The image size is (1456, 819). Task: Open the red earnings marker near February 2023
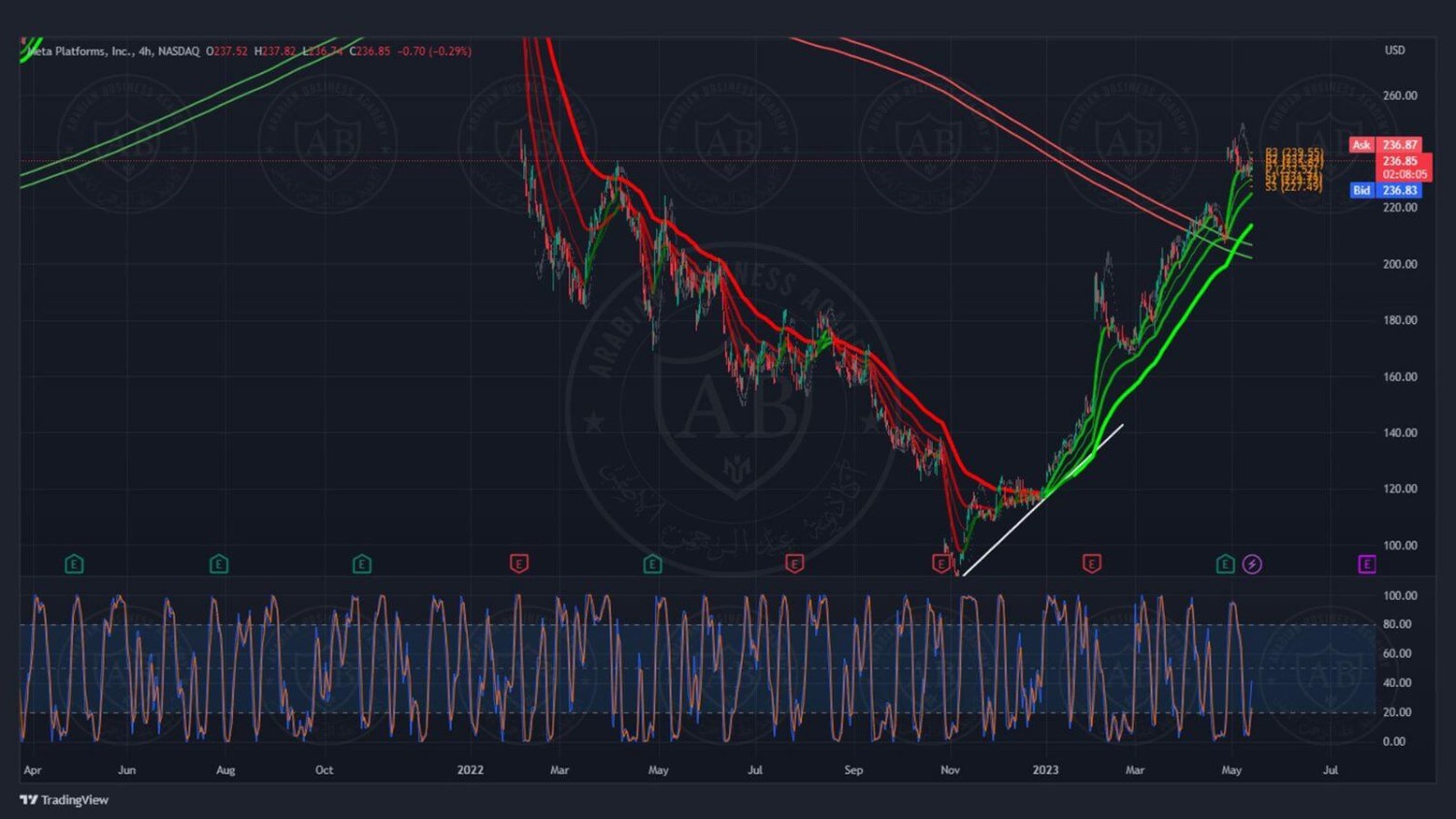1092,564
